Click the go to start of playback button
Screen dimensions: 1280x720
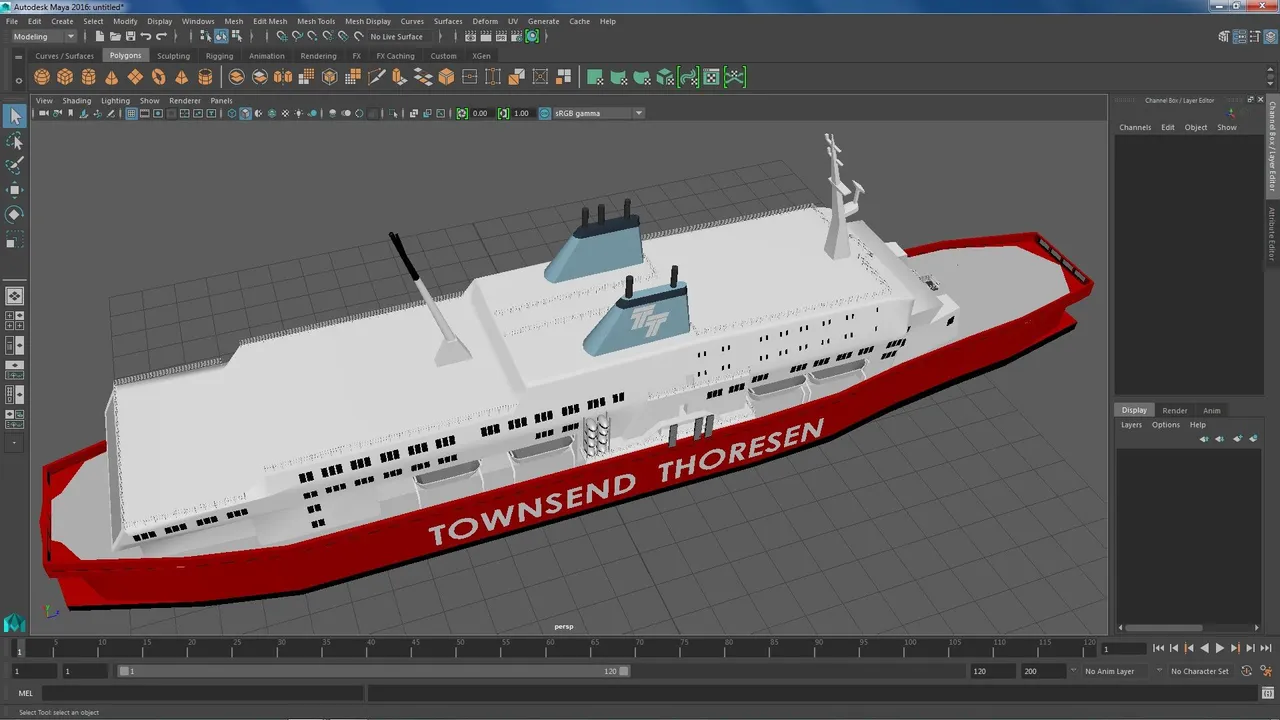1158,648
